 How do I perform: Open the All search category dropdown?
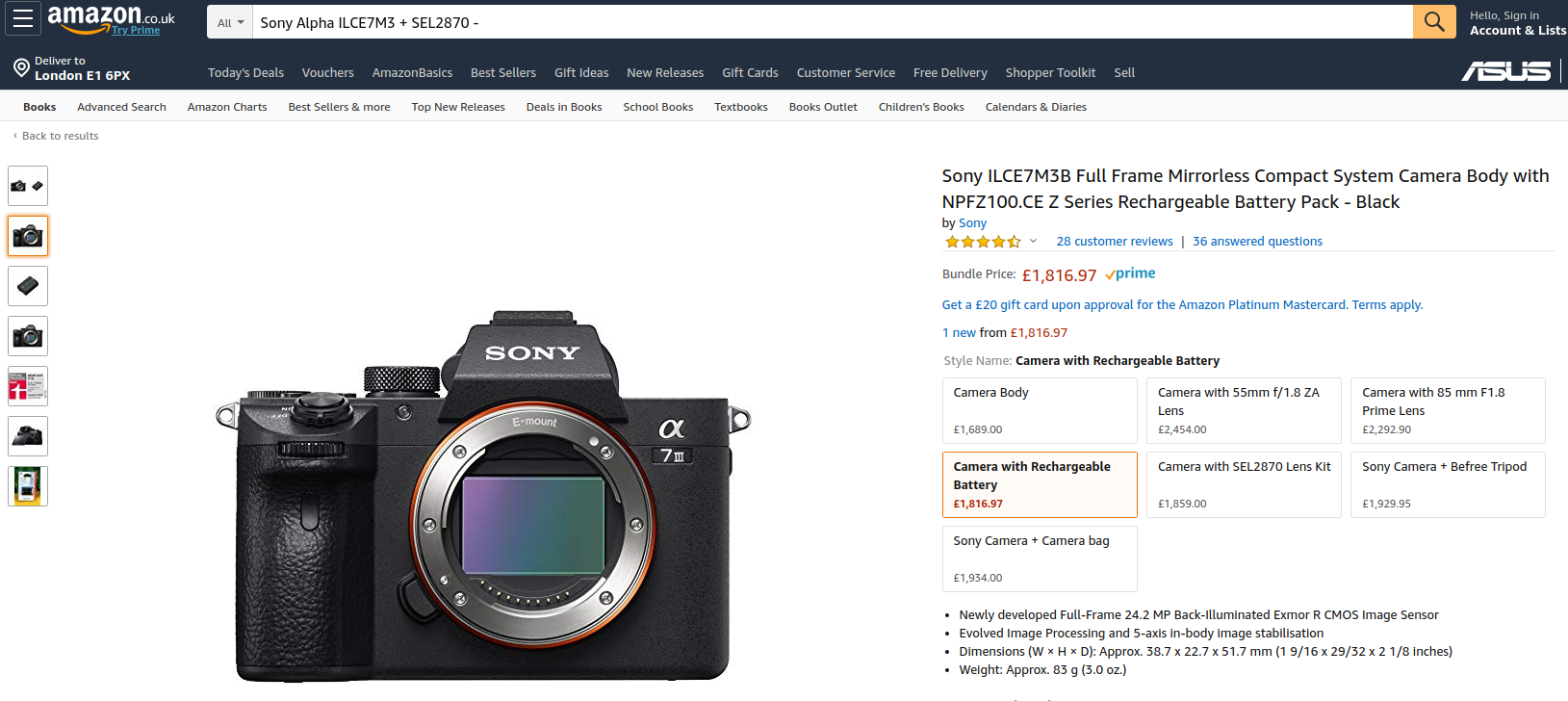point(230,22)
